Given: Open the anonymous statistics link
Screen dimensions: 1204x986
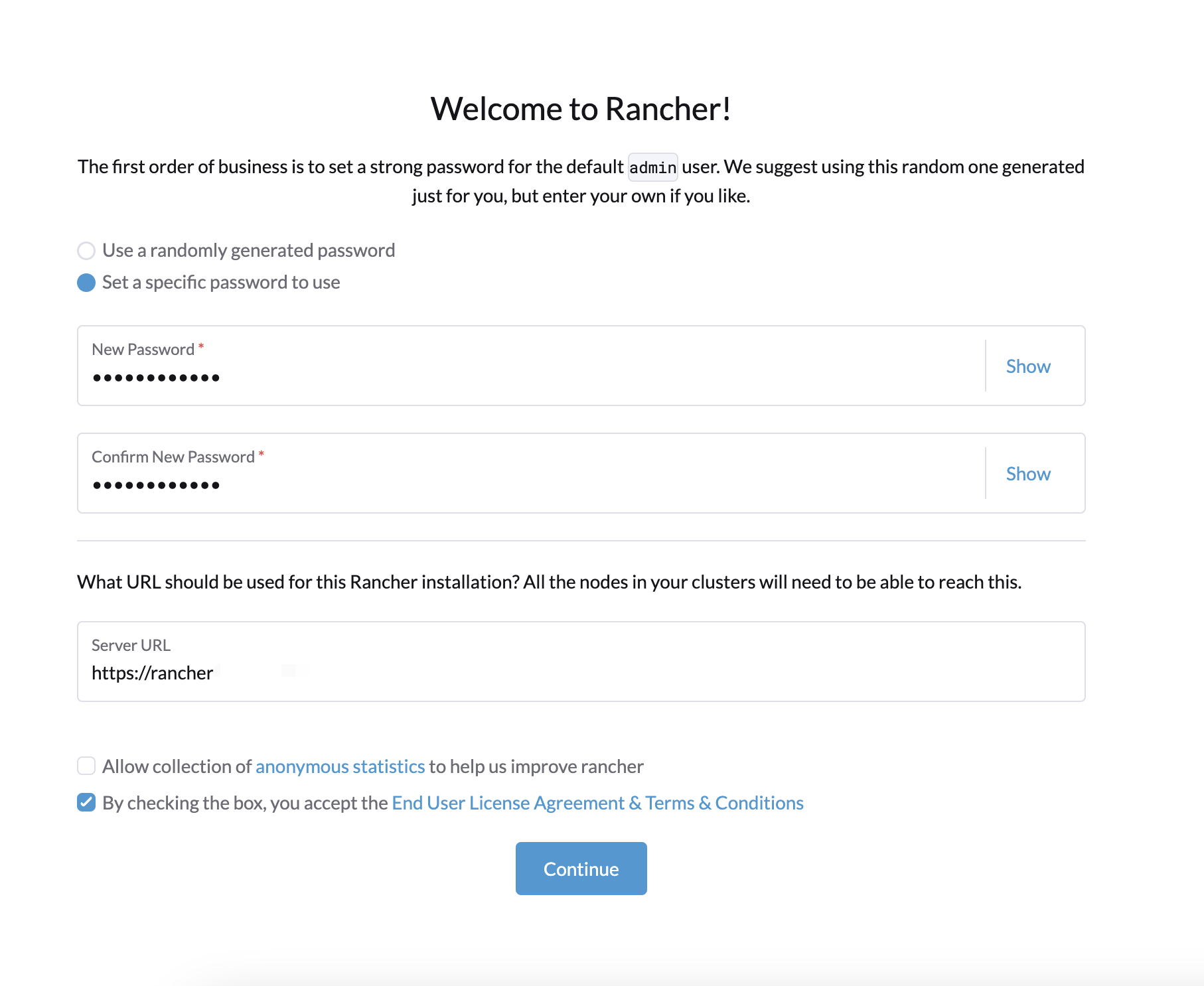Looking at the screenshot, I should pos(340,766).
